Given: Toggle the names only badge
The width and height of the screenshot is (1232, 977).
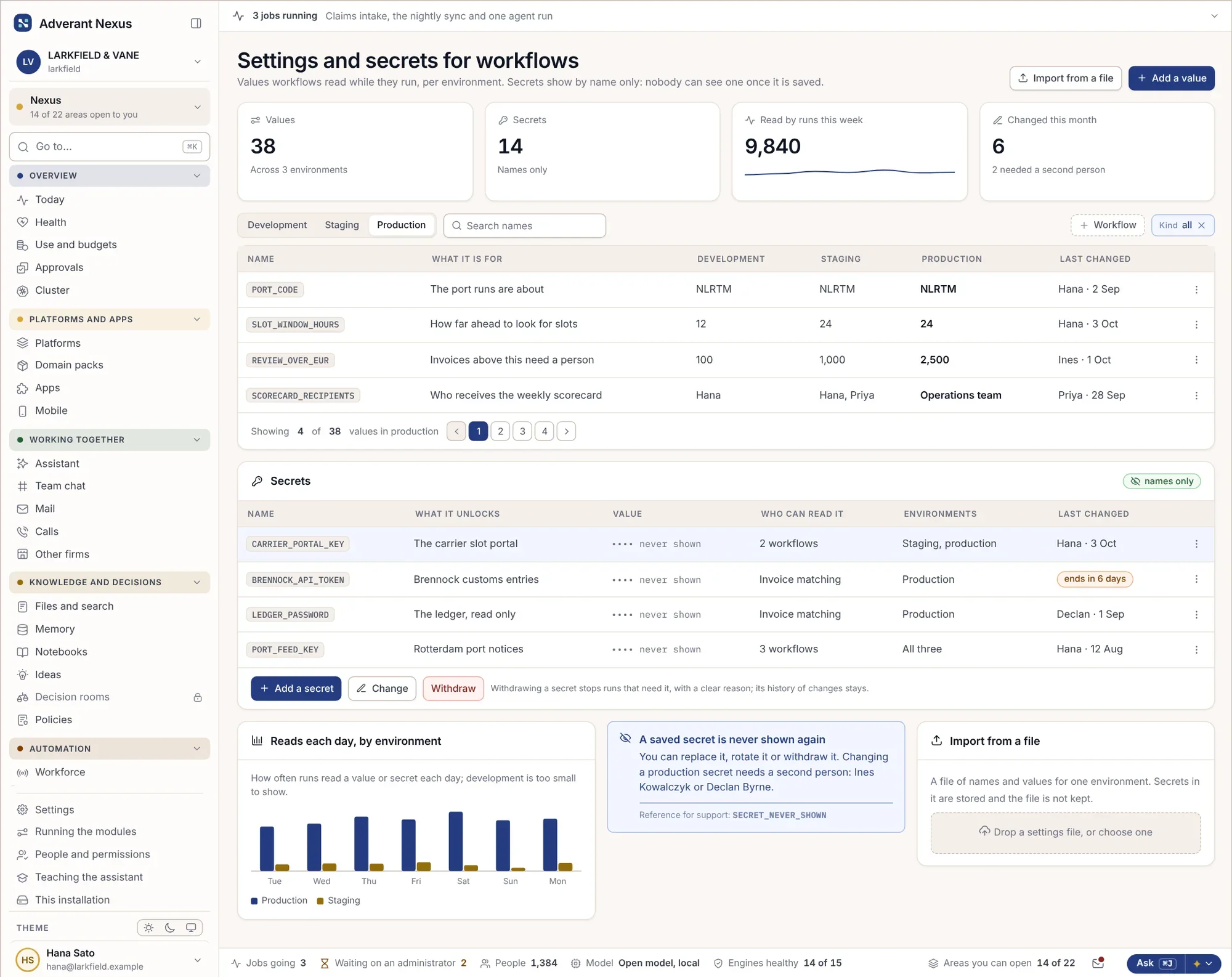Looking at the screenshot, I should [1161, 481].
